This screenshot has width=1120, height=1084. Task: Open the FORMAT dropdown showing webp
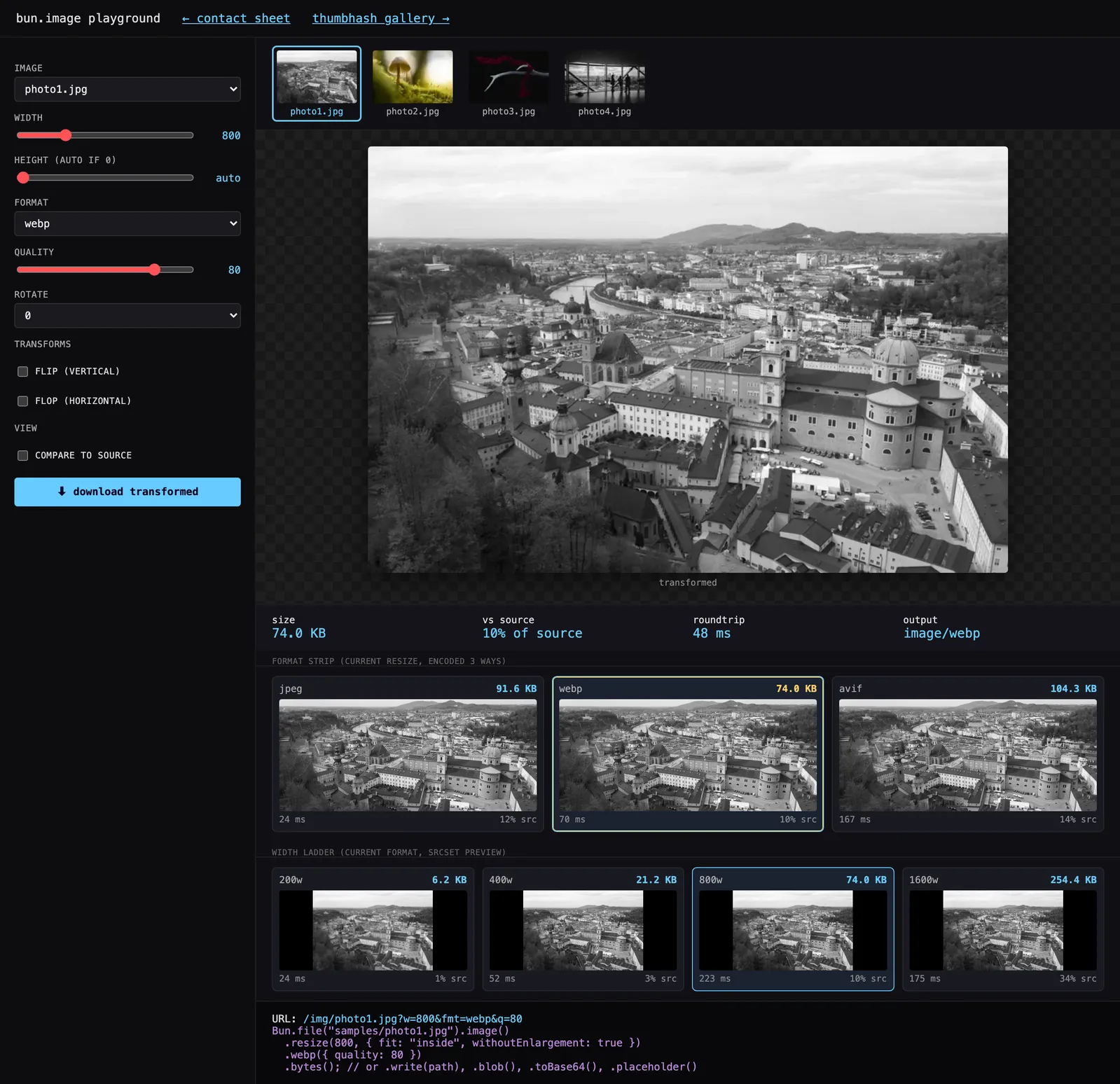point(127,223)
